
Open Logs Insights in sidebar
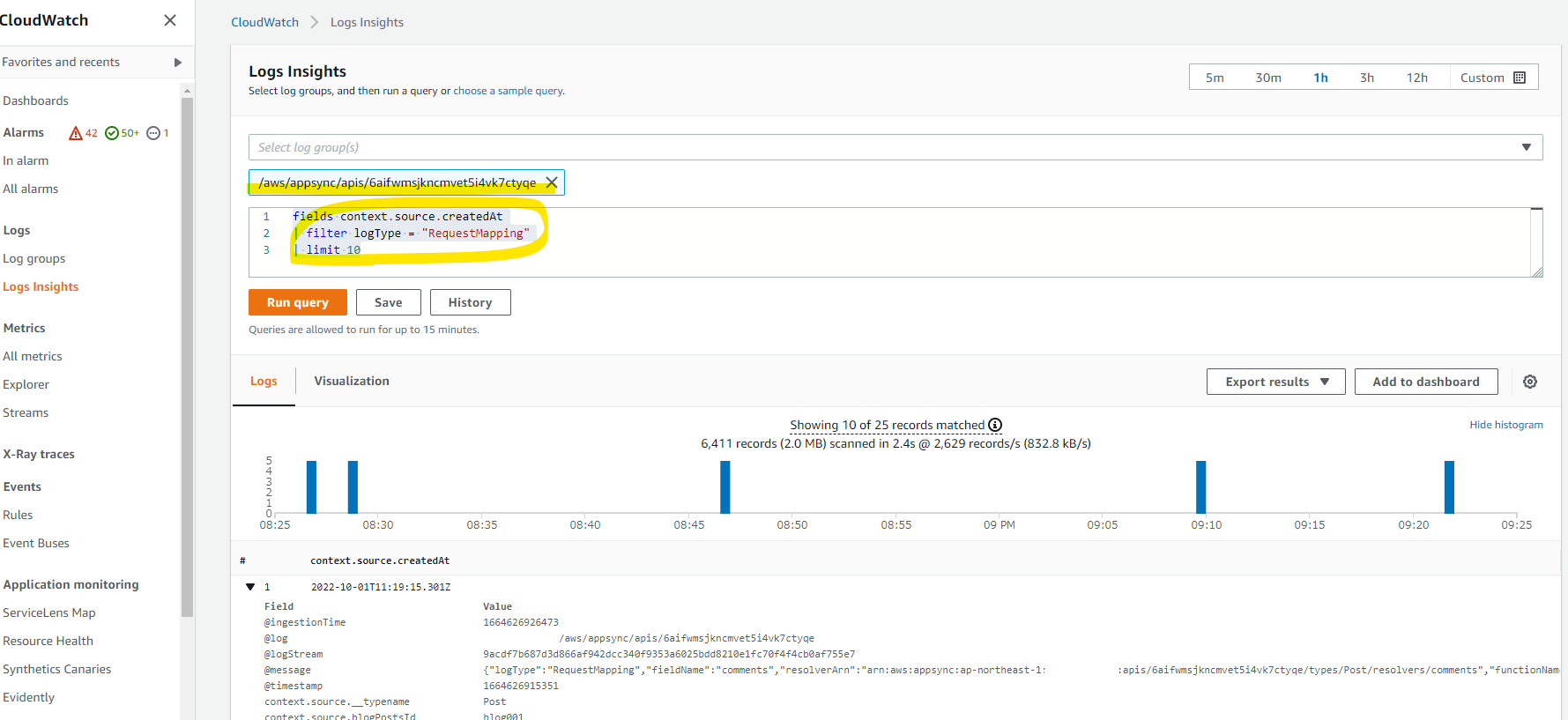41,286
